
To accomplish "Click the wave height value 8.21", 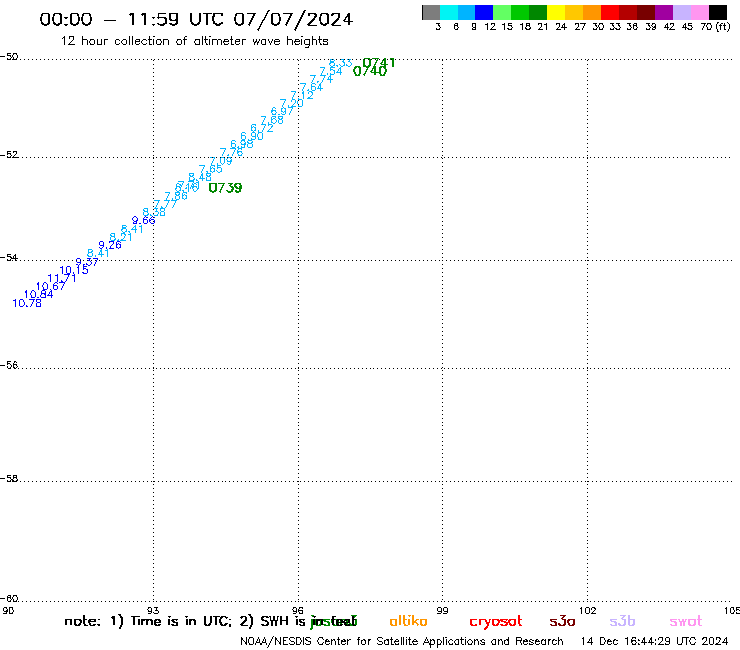I will click(x=121, y=237).
